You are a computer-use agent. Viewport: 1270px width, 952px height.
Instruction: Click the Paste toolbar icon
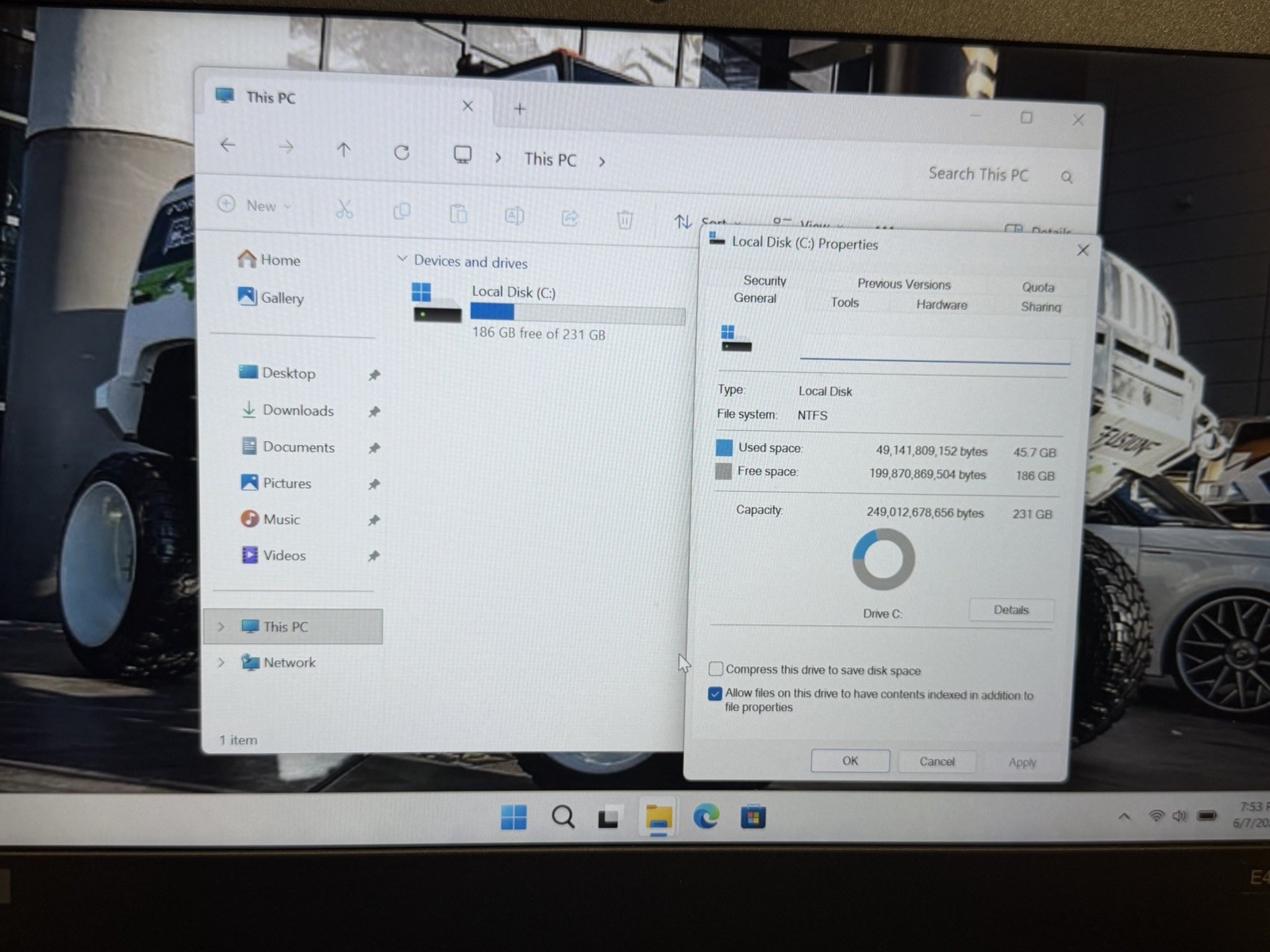[458, 214]
